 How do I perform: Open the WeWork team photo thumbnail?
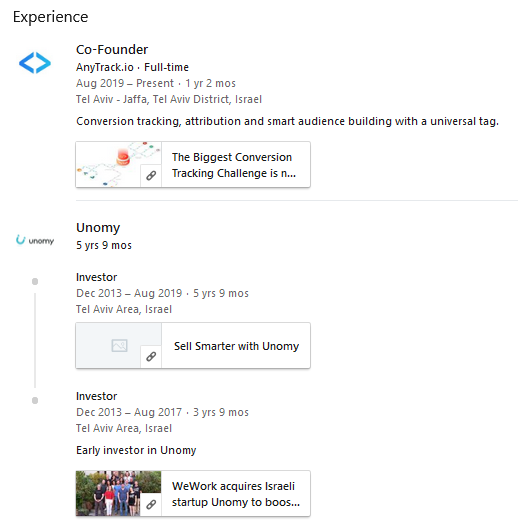[119, 493]
